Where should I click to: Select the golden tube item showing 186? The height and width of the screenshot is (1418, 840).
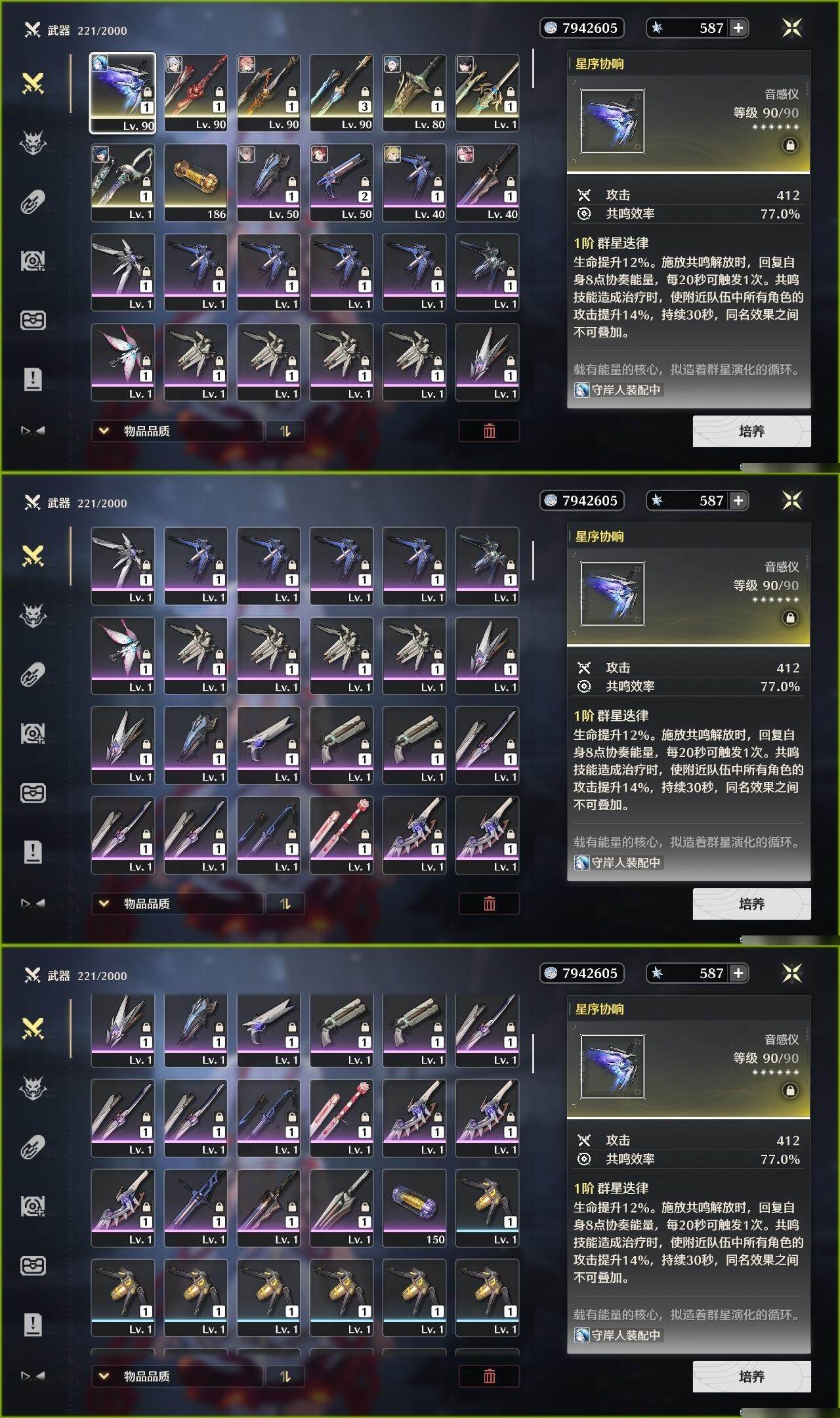pos(196,183)
